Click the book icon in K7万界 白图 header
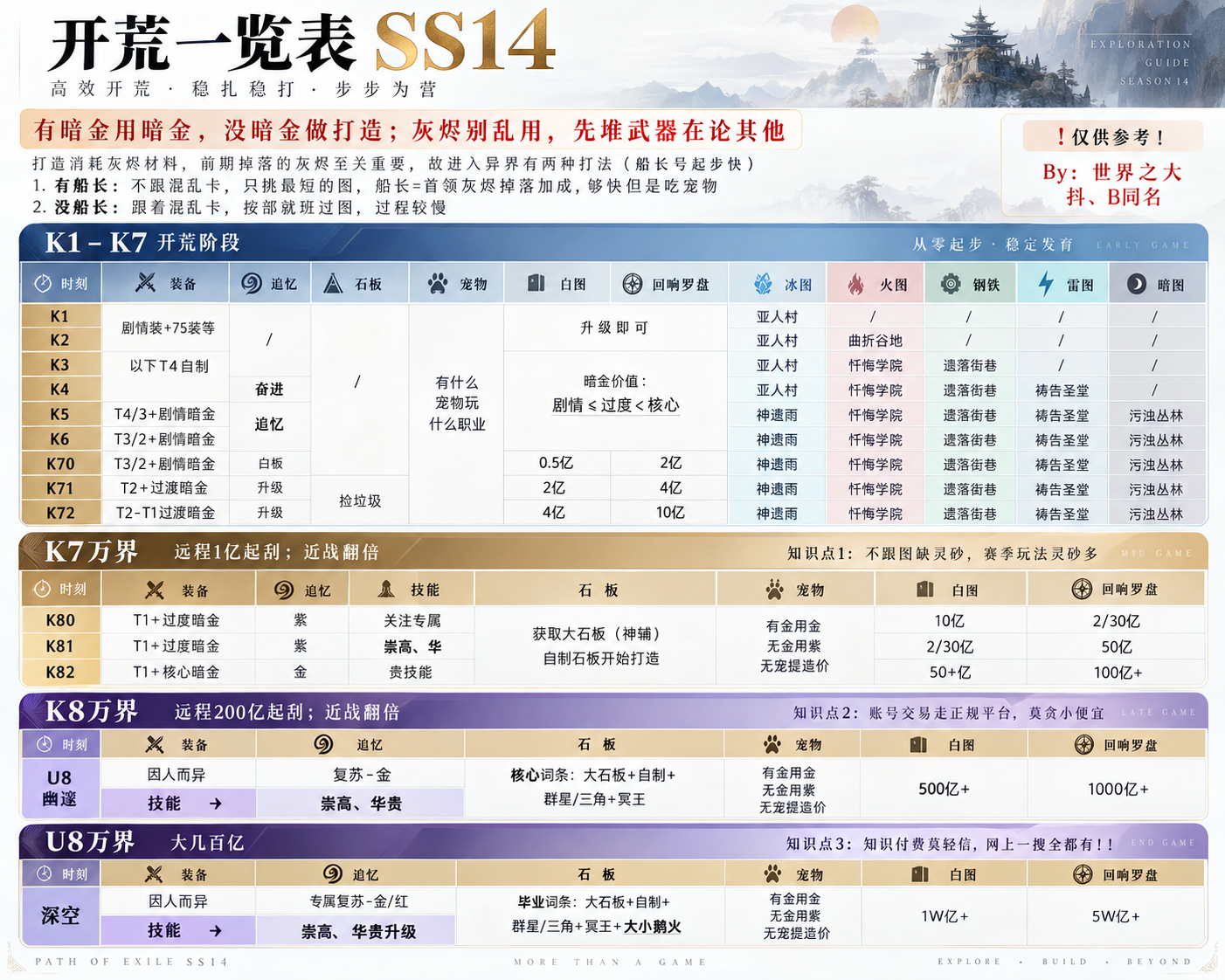 [925, 590]
